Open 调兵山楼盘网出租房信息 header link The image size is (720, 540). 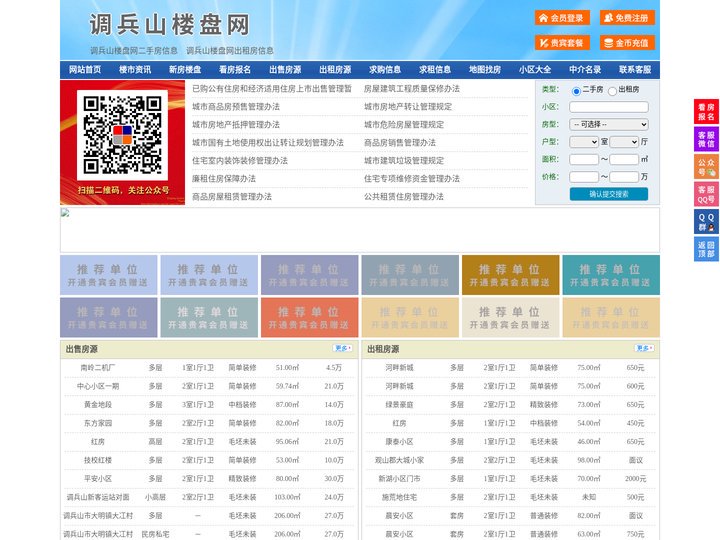(x=230, y=51)
